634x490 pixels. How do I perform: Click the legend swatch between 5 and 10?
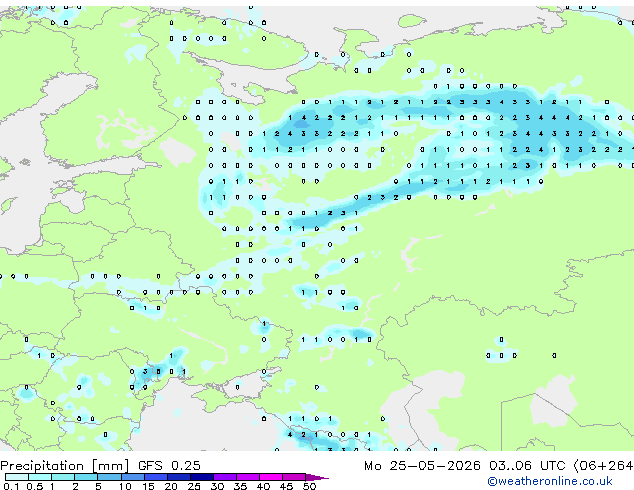109,477
